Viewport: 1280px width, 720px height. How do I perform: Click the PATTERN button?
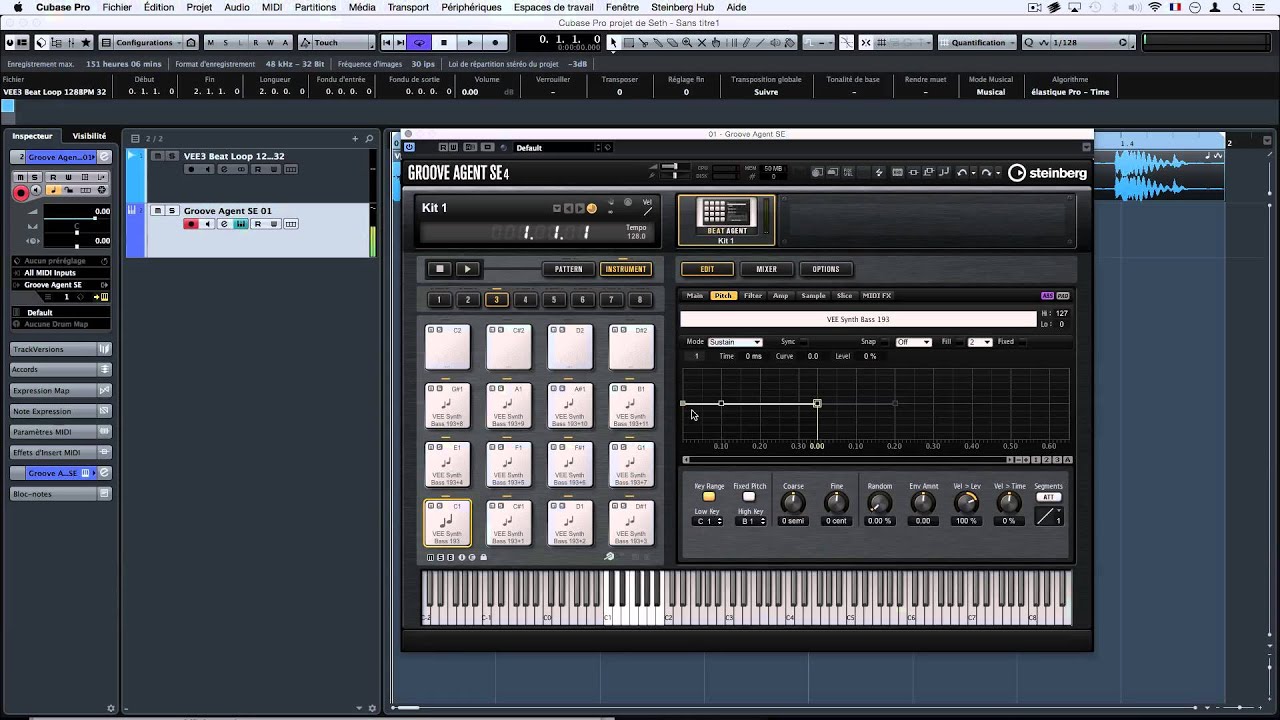pyautogui.click(x=568, y=268)
